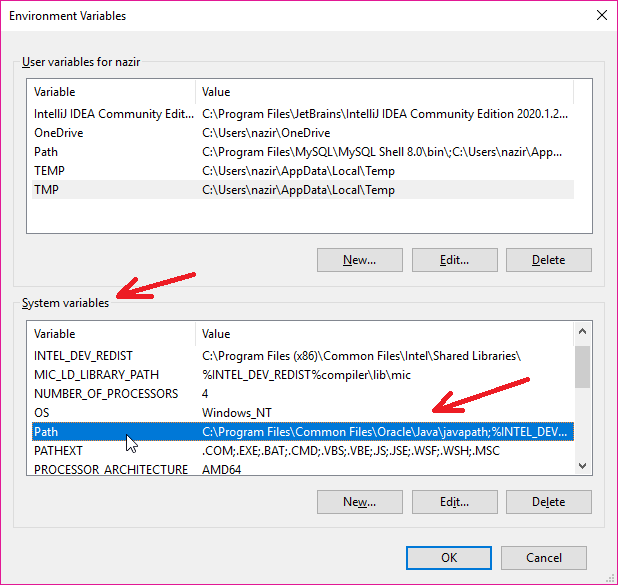
Task: Click Delete button under User variables
Action: pos(548,260)
